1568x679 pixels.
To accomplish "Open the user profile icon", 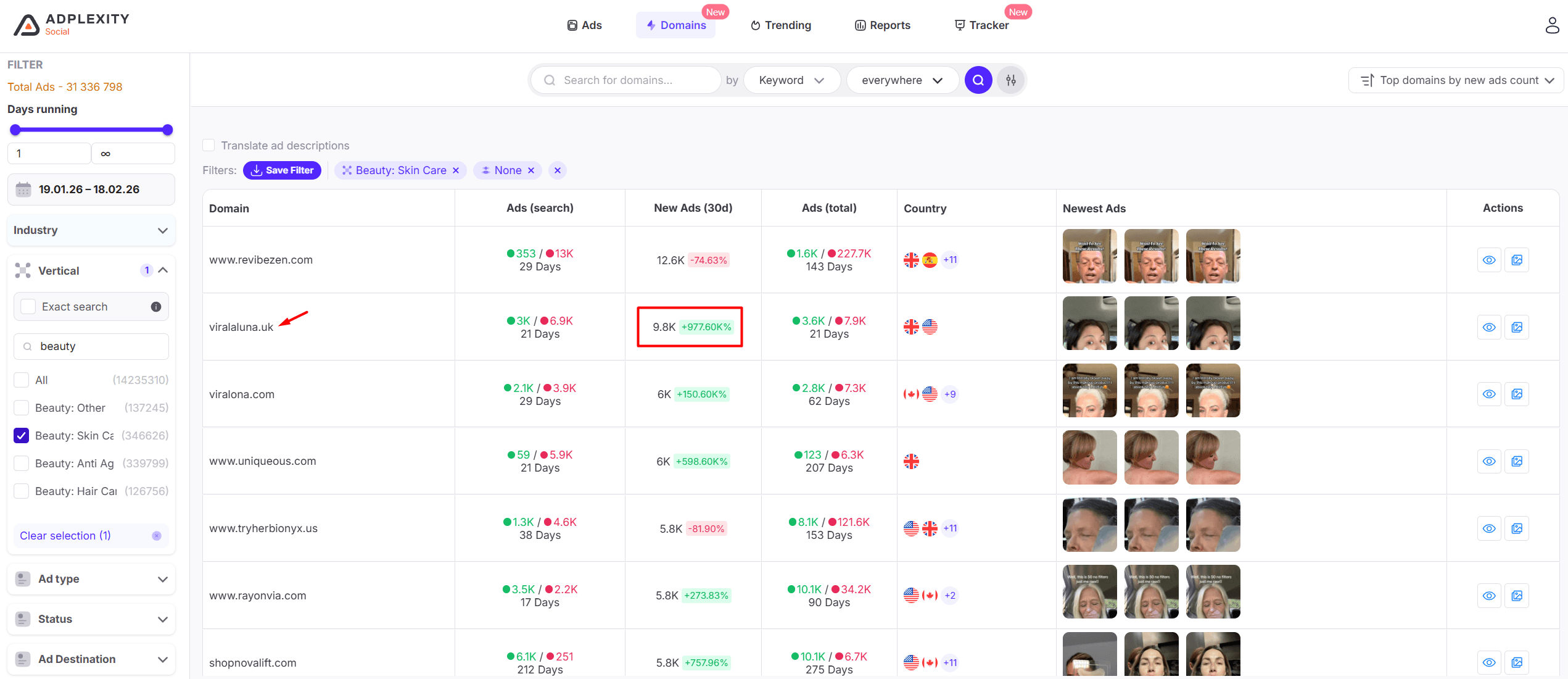I will tap(1552, 25).
